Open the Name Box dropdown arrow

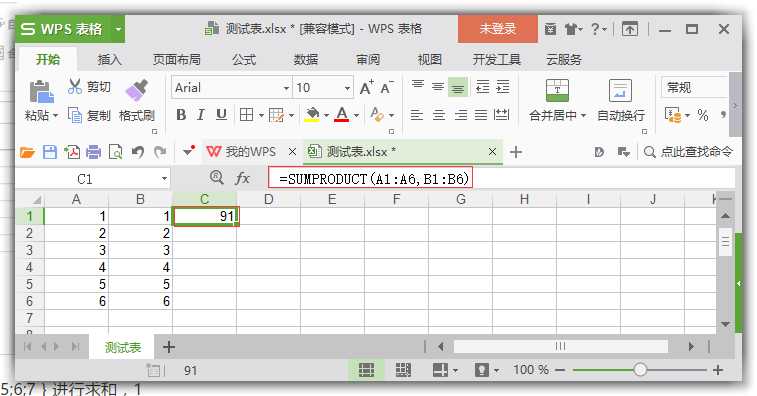tap(165, 179)
